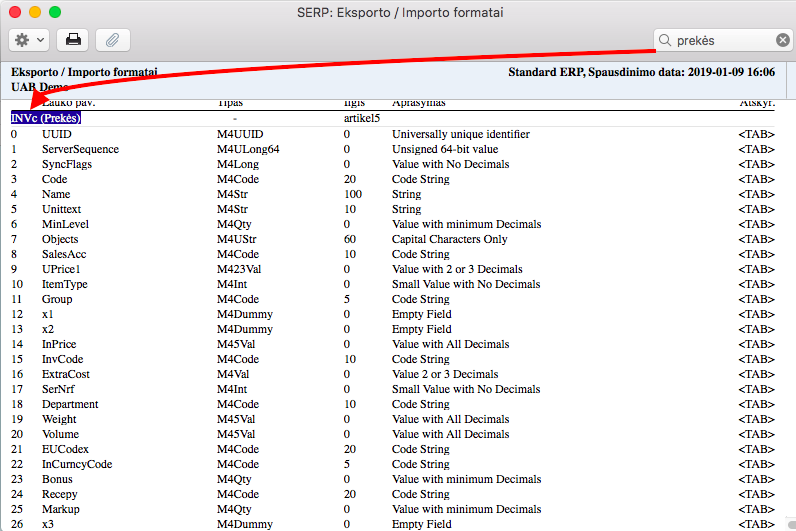Click 'Unsigned 64-bit value' description
Image resolution: width=796 pixels, height=531 pixels.
point(445,149)
